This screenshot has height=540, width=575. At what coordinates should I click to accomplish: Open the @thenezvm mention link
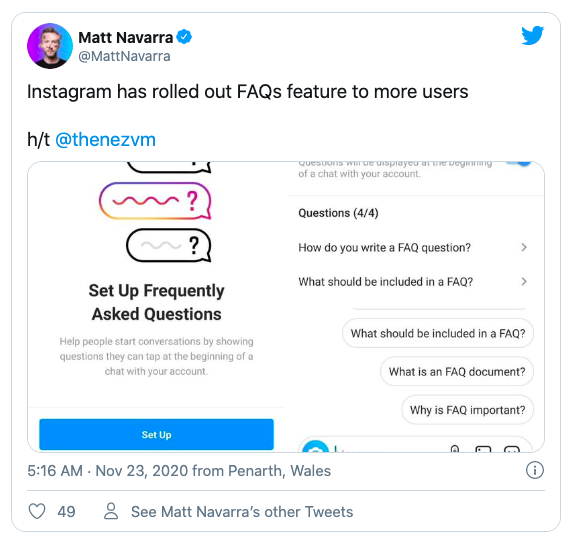tap(106, 140)
